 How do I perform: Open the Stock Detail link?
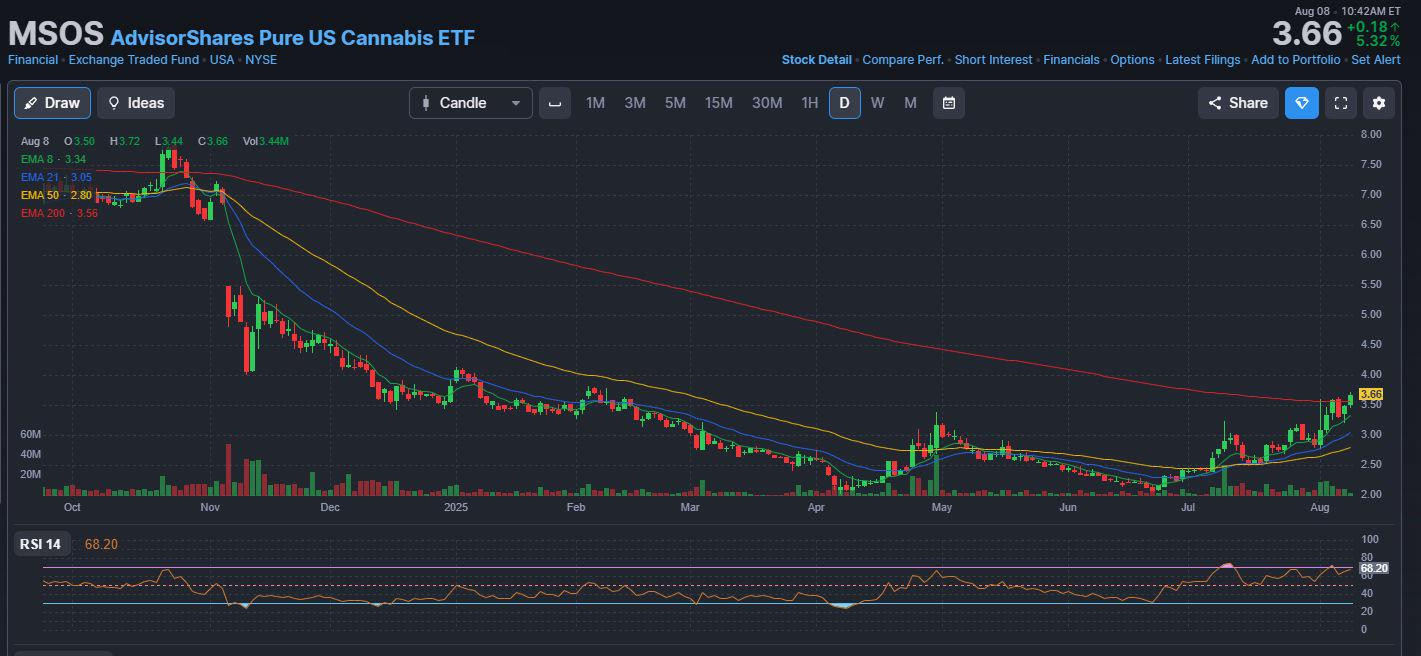tap(817, 60)
